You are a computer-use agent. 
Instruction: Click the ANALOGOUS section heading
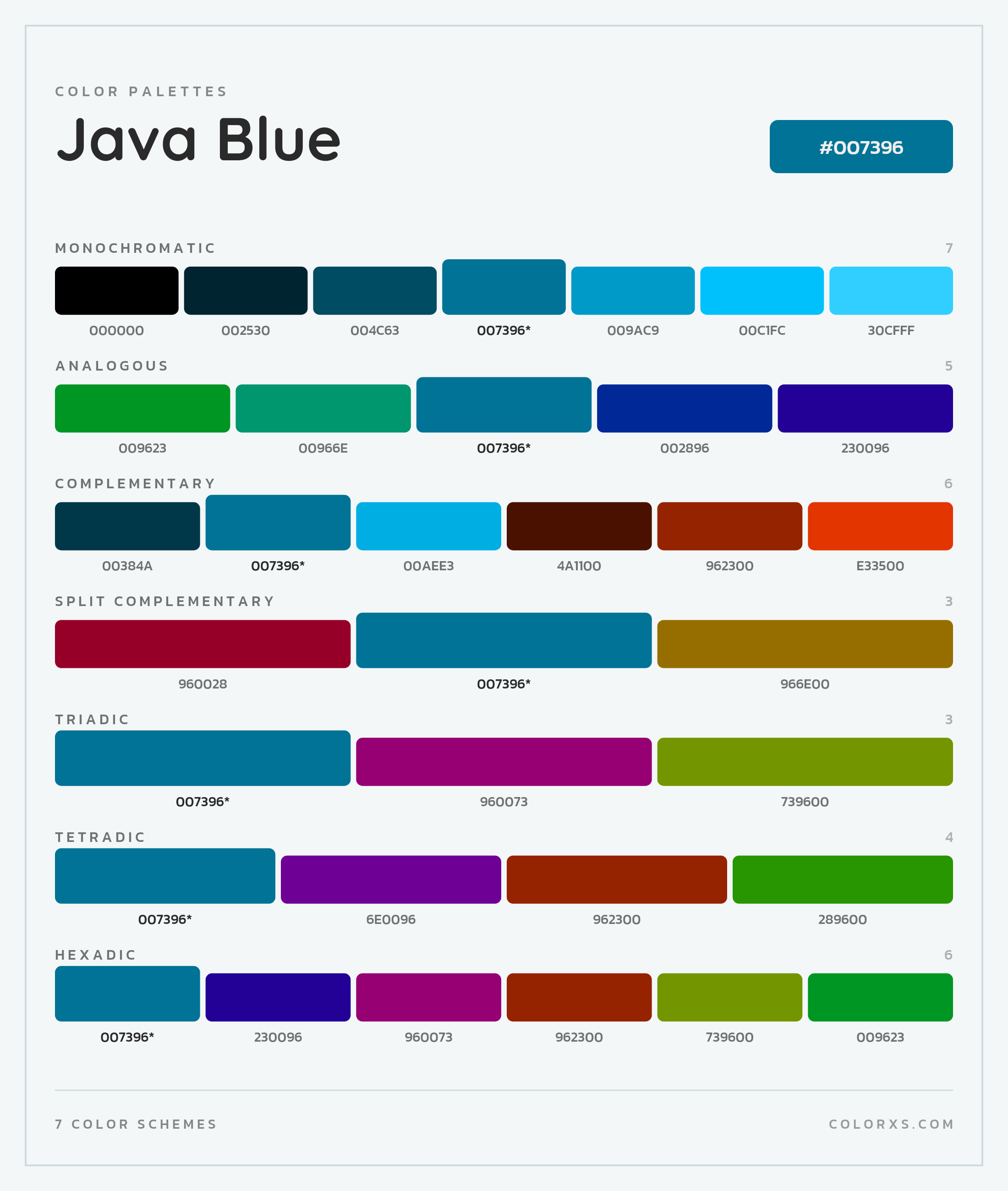[111, 366]
